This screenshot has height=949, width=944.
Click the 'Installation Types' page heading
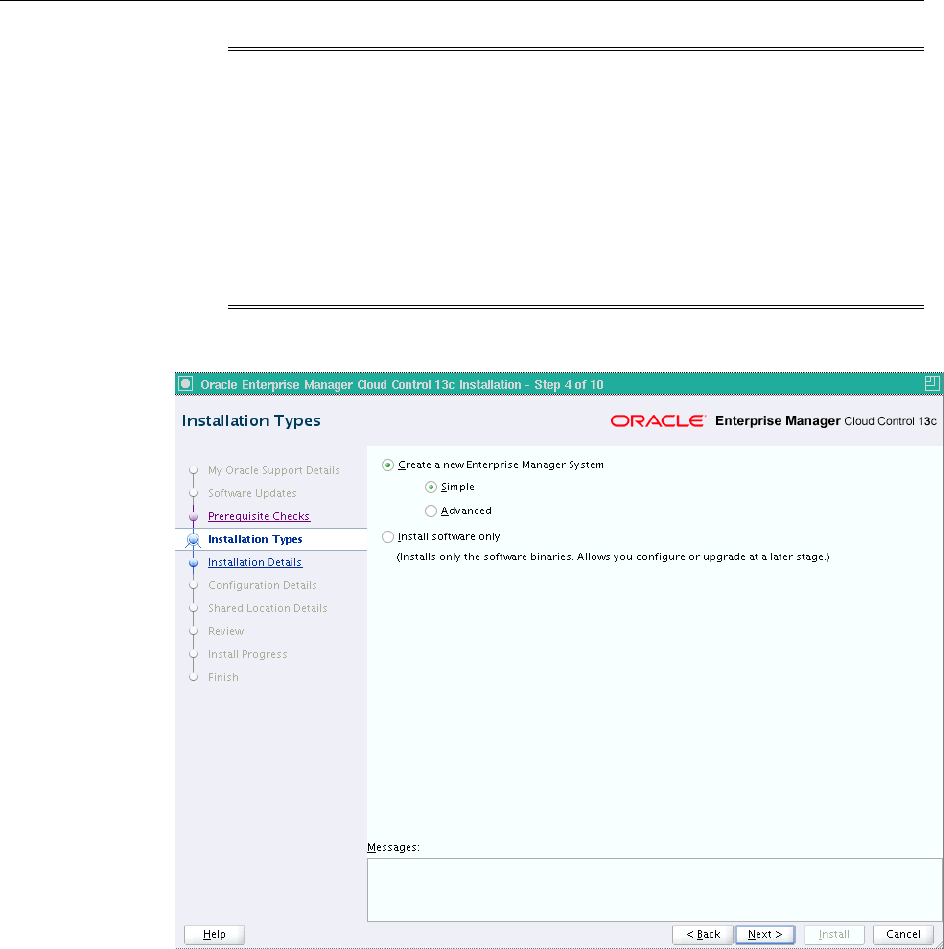coord(251,421)
